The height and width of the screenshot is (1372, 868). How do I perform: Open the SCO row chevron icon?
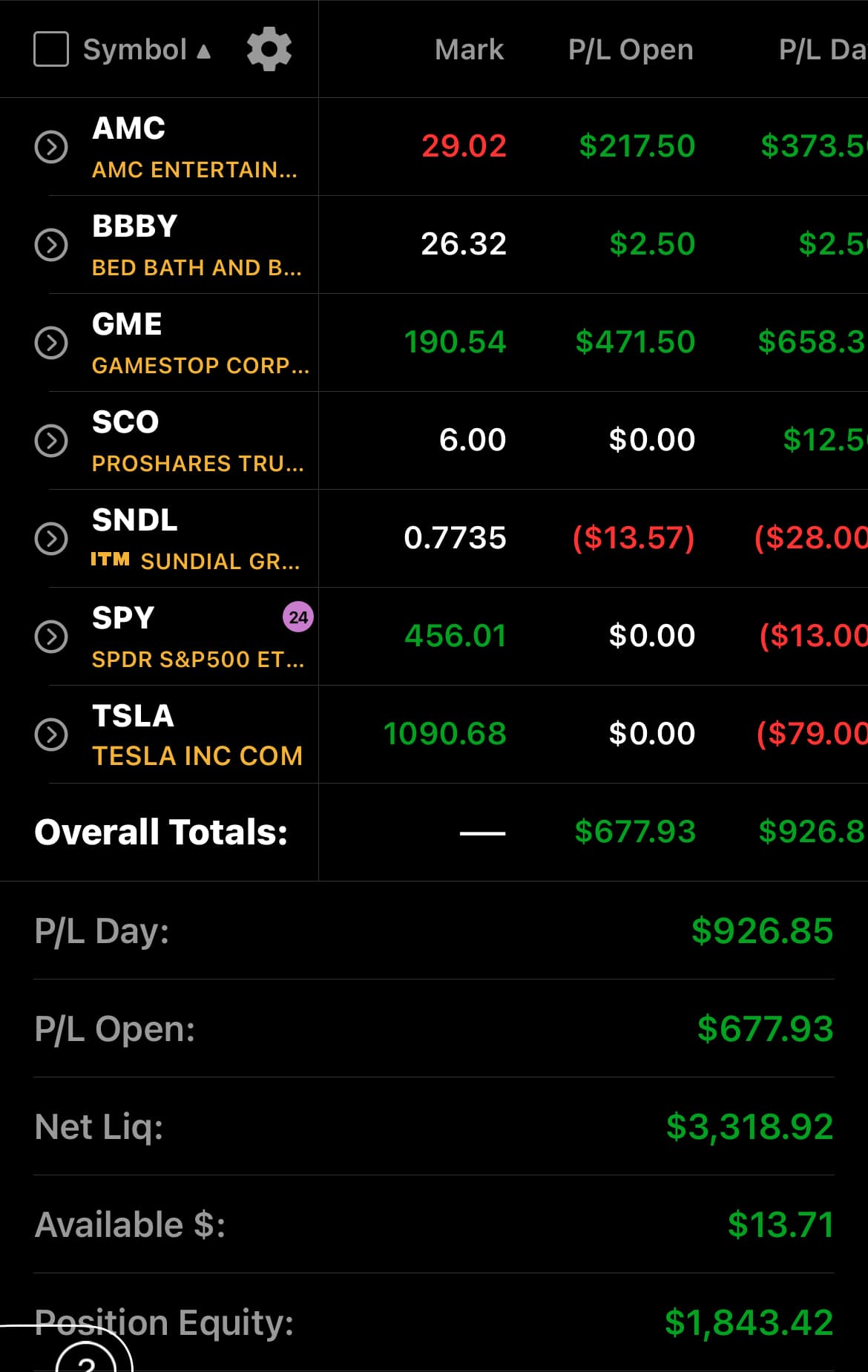pyautogui.click(x=51, y=441)
